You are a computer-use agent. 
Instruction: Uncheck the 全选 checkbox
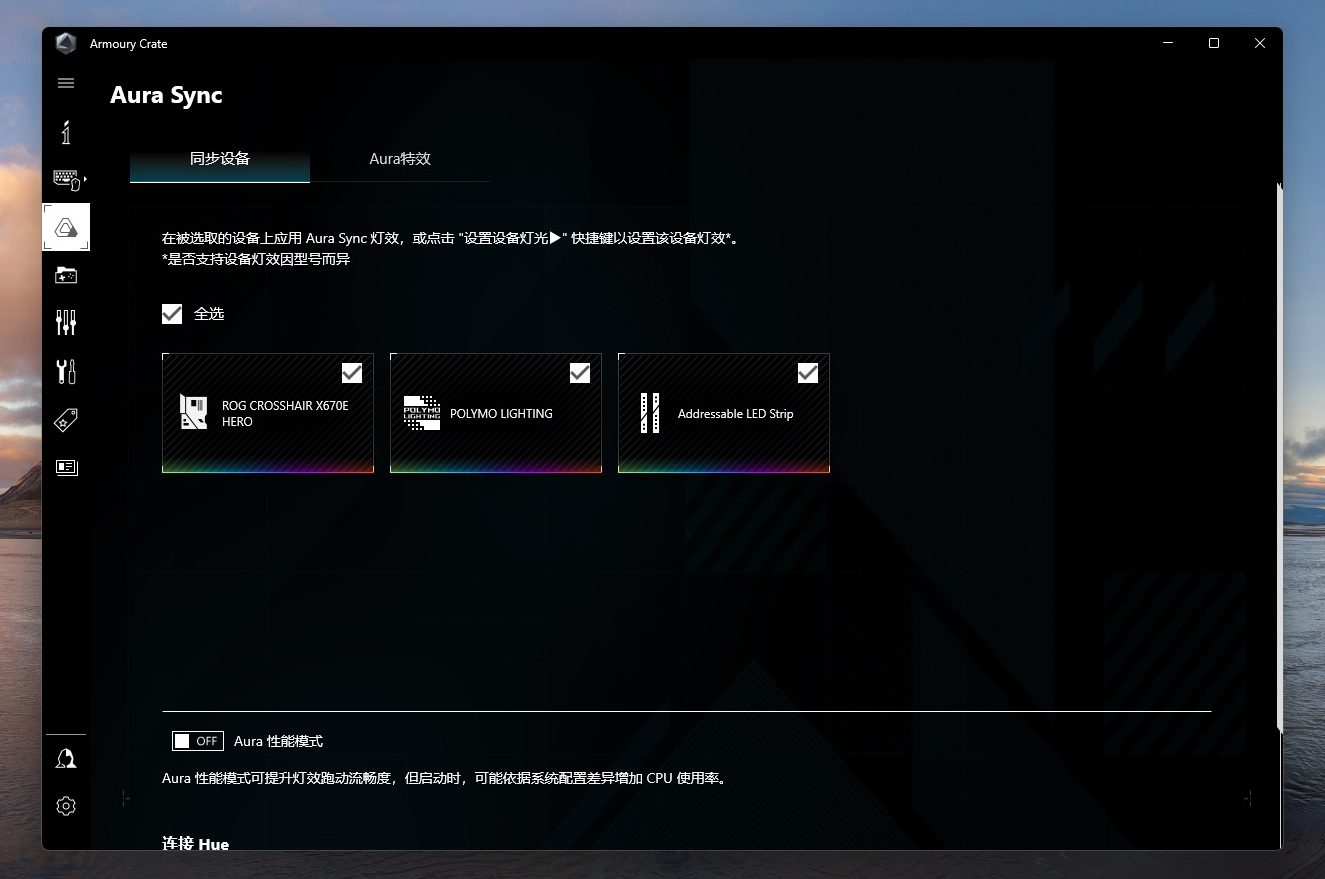172,314
